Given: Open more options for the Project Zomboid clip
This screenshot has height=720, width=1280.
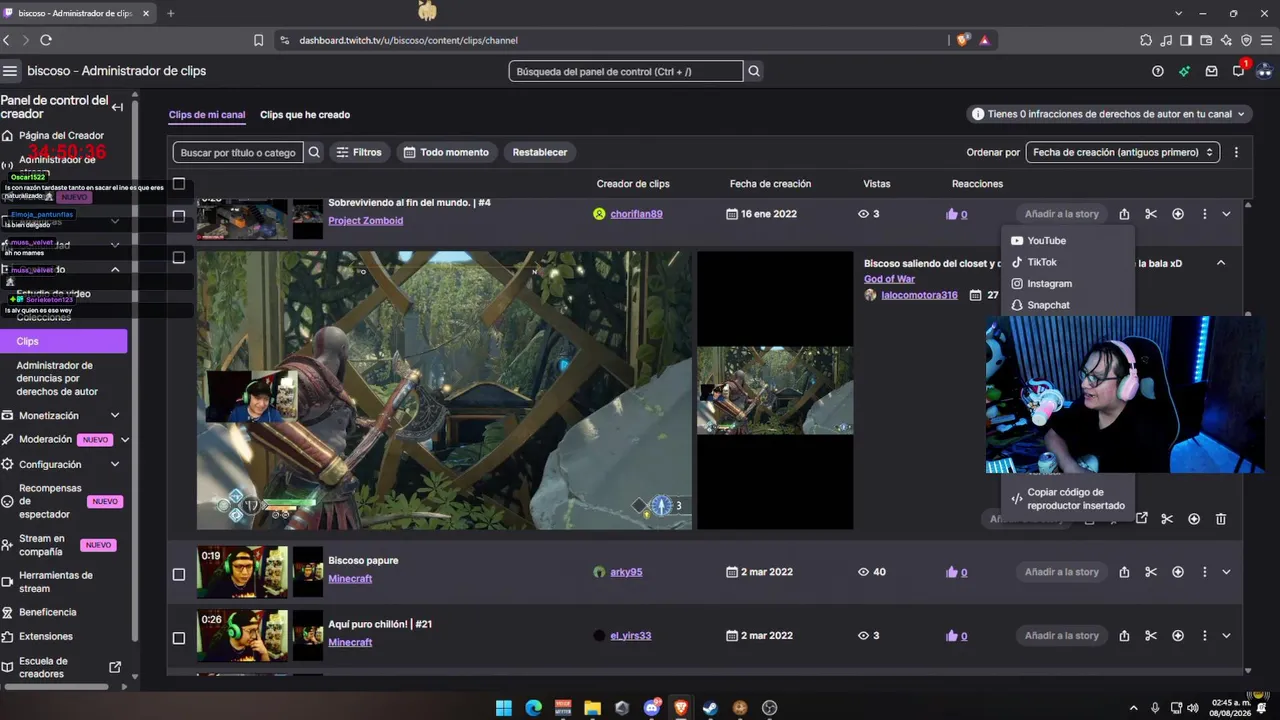Looking at the screenshot, I should point(1204,214).
